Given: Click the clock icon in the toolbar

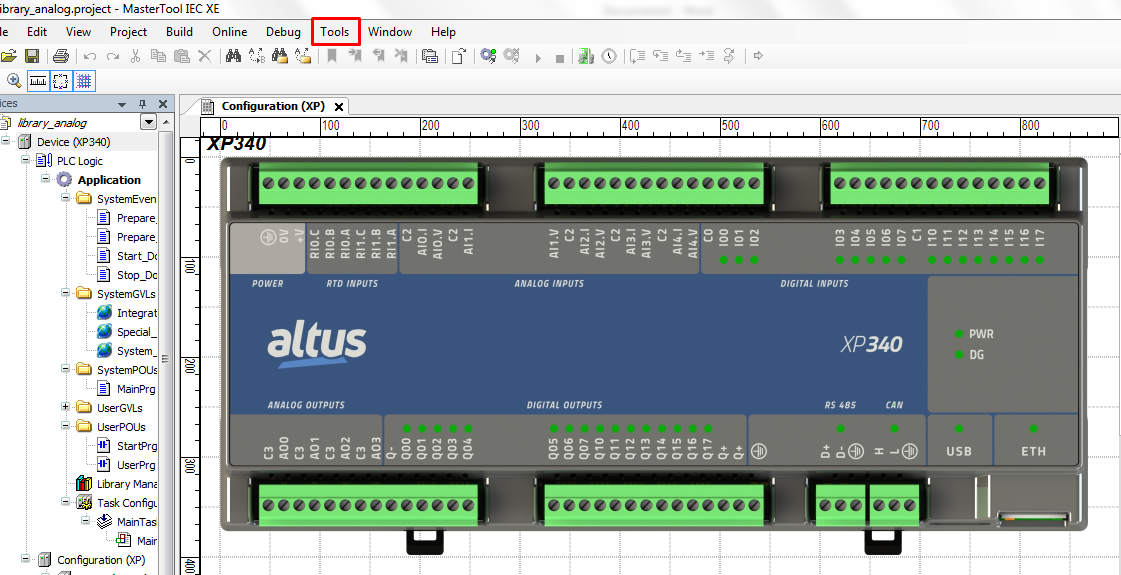Looking at the screenshot, I should pos(608,56).
